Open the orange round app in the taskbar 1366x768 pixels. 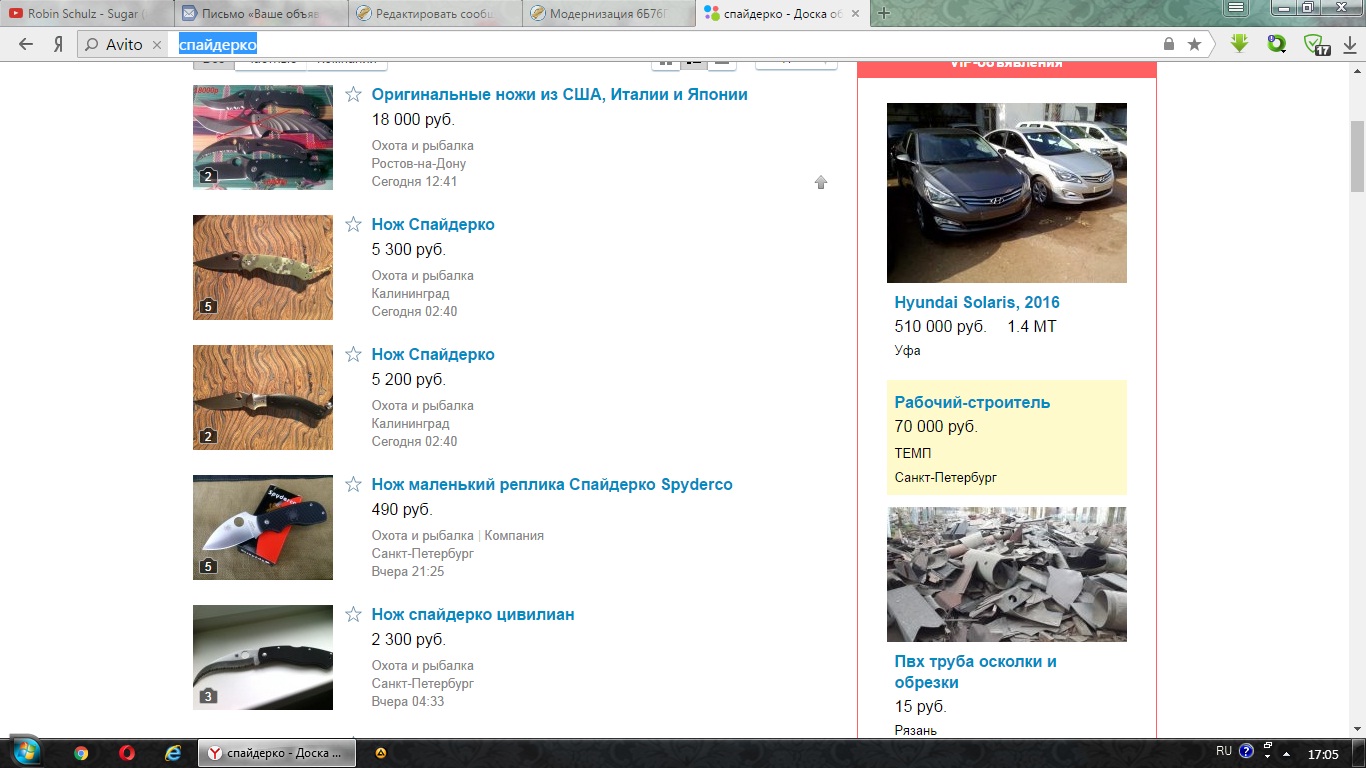380,753
